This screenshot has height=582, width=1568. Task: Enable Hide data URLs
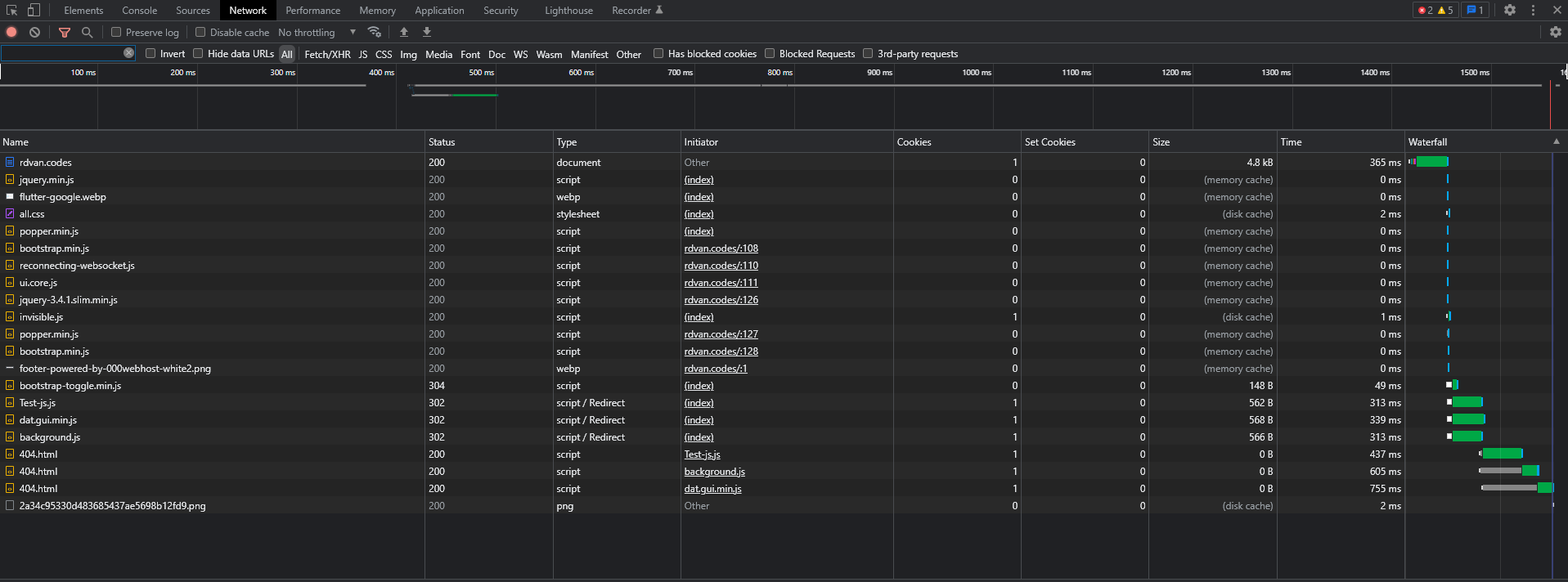[x=198, y=53]
